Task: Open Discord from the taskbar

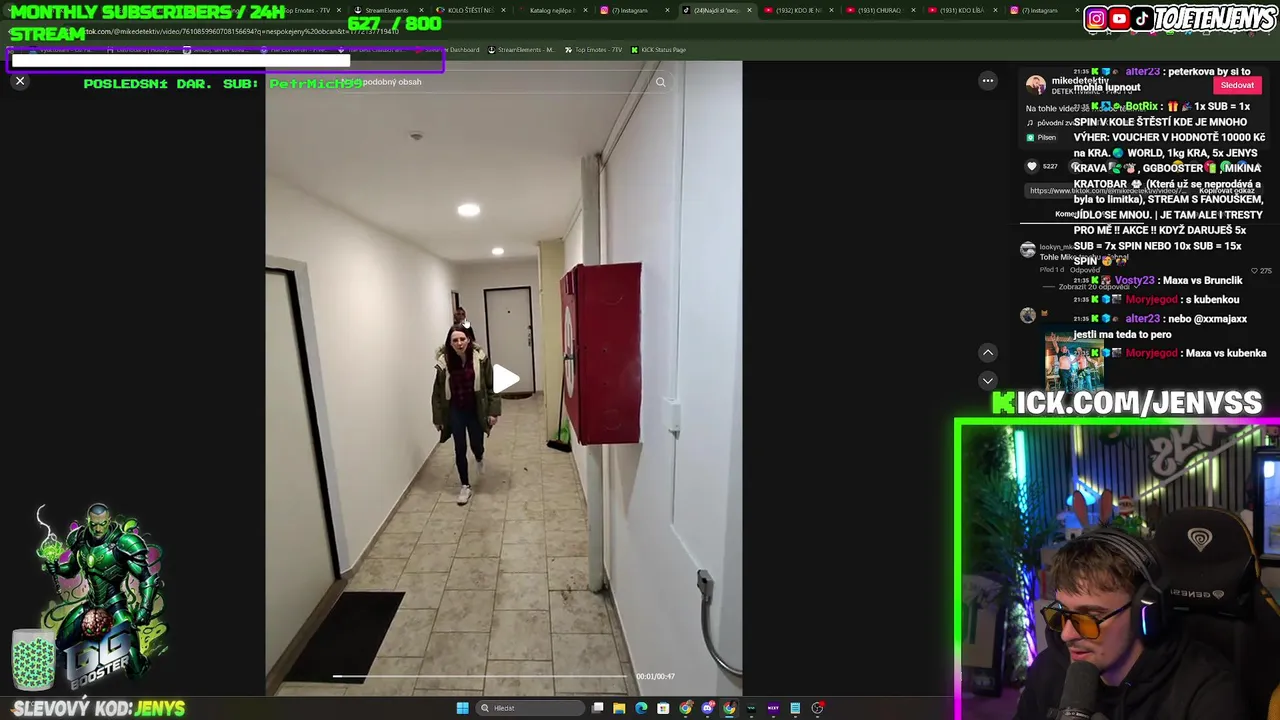Action: click(x=707, y=708)
